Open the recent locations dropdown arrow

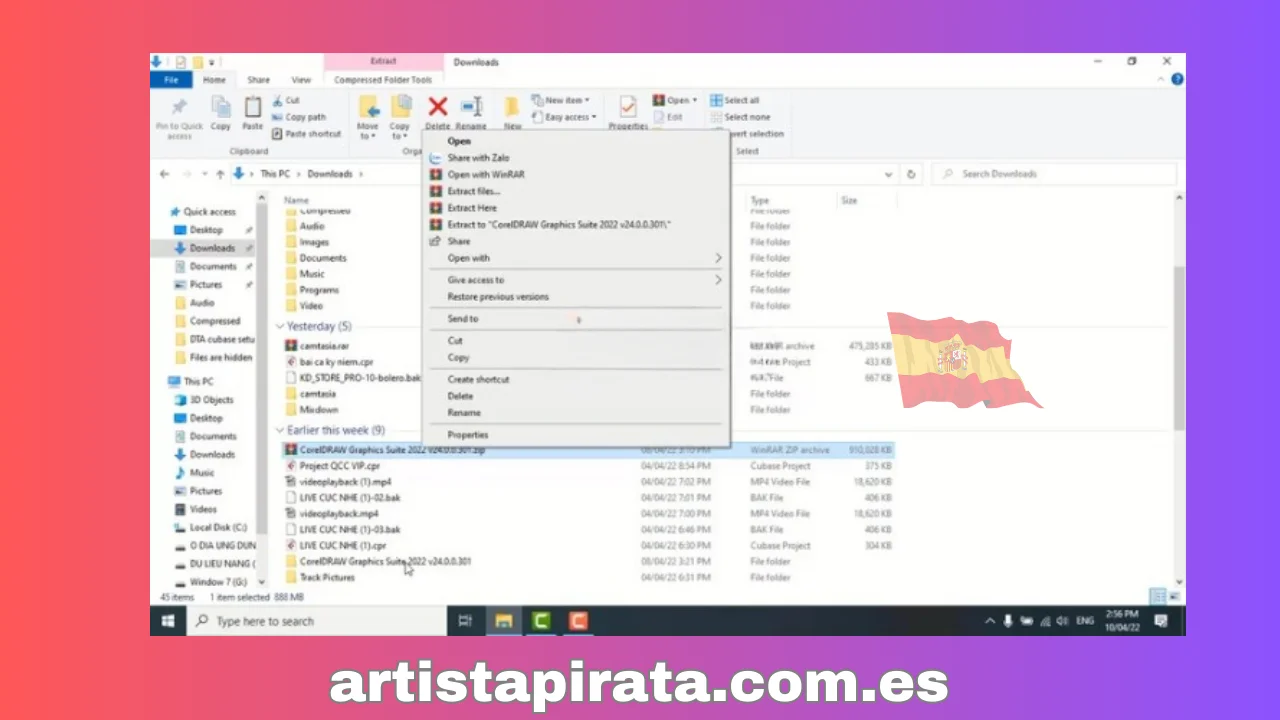(x=203, y=174)
